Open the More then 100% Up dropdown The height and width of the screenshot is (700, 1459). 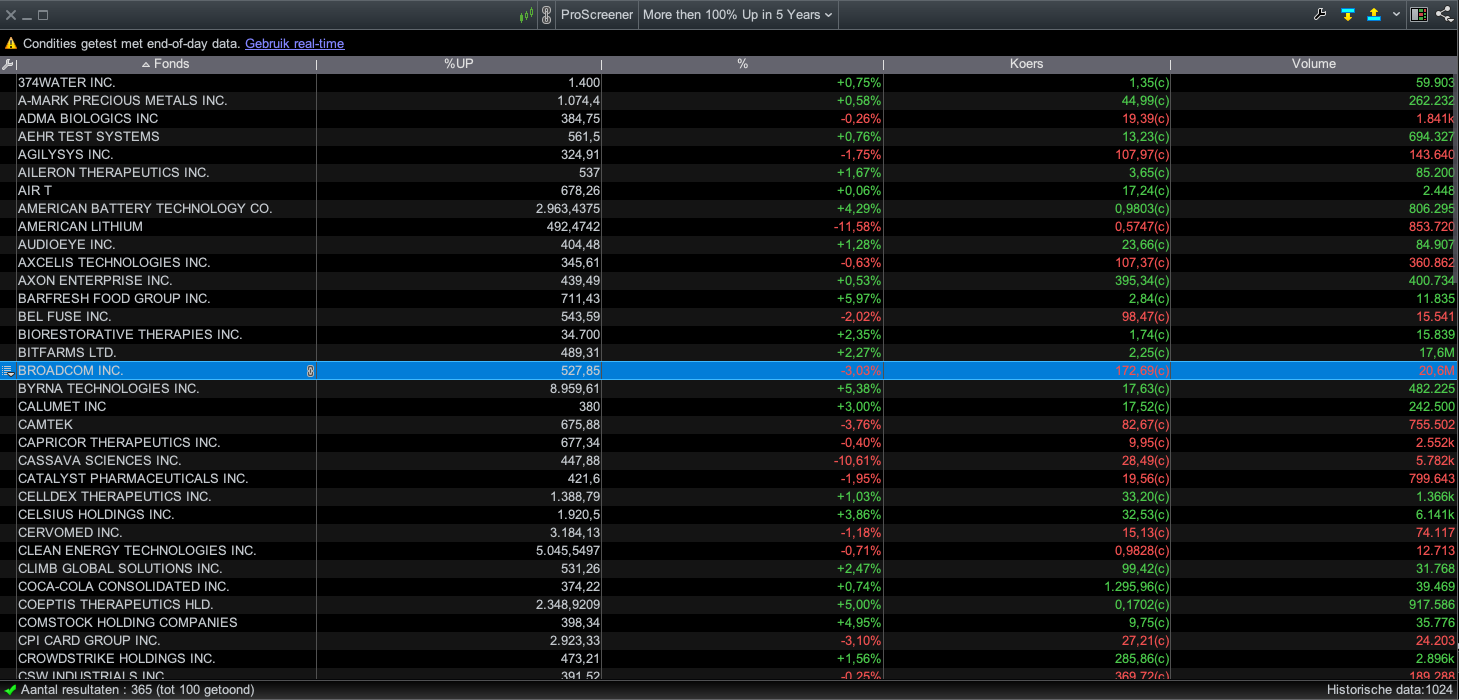pyautogui.click(x=738, y=15)
